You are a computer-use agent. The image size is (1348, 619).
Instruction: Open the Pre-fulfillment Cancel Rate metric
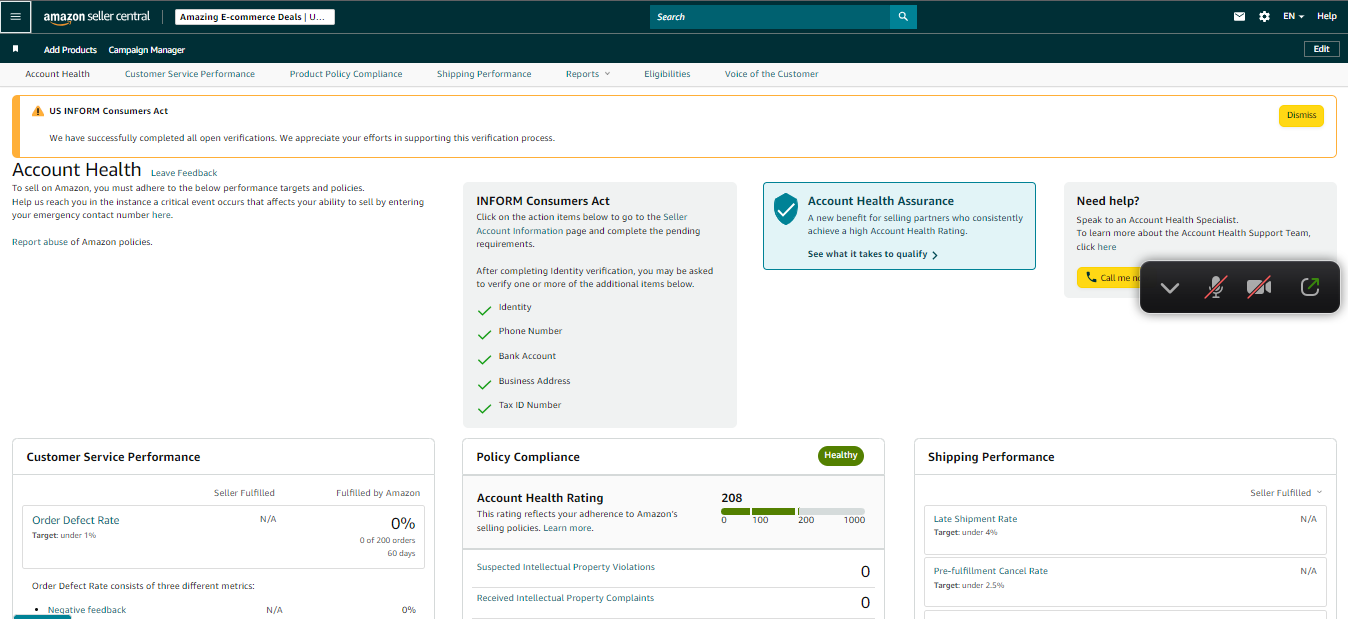pos(991,571)
